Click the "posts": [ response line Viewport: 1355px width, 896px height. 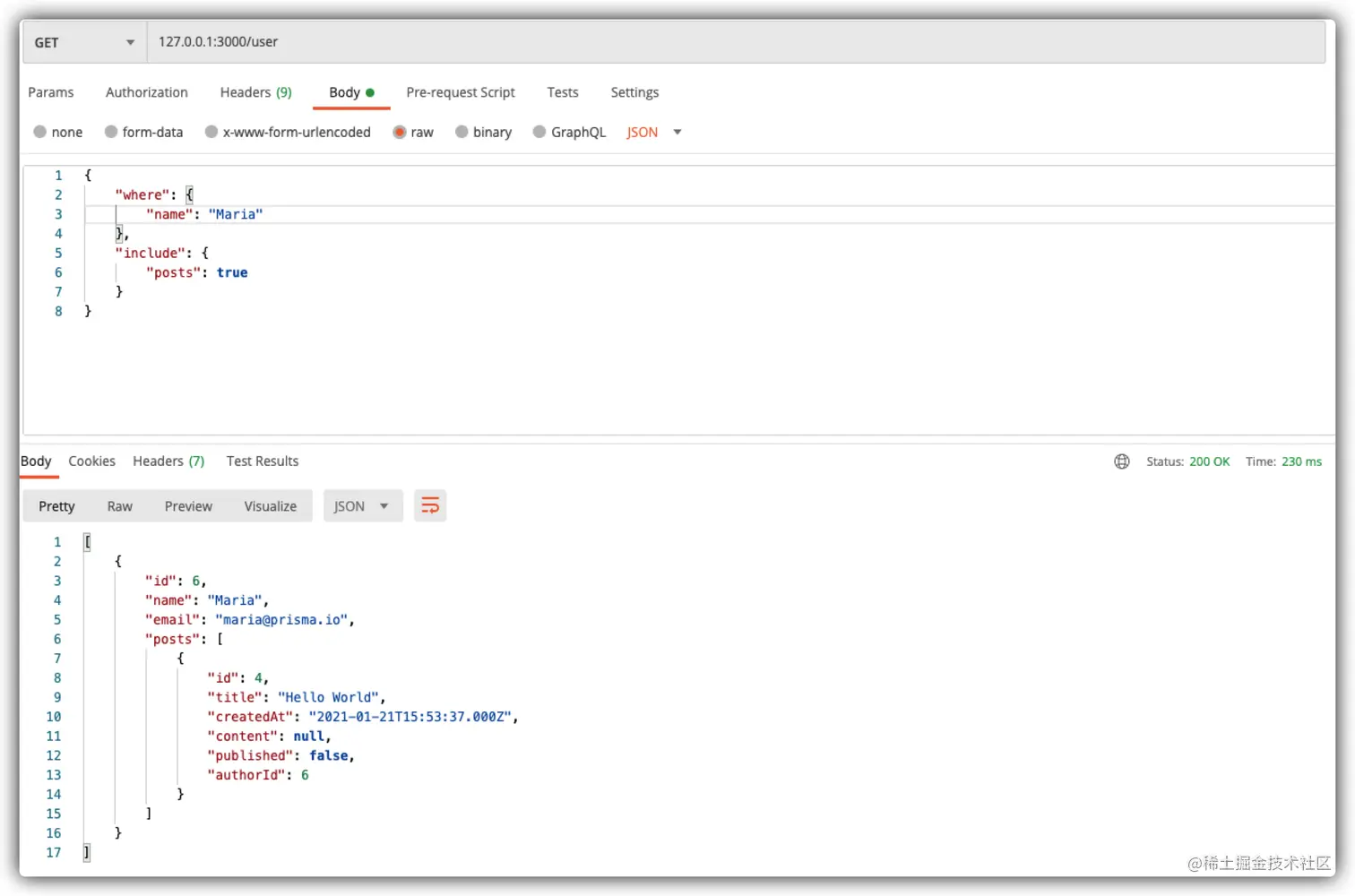pos(185,639)
